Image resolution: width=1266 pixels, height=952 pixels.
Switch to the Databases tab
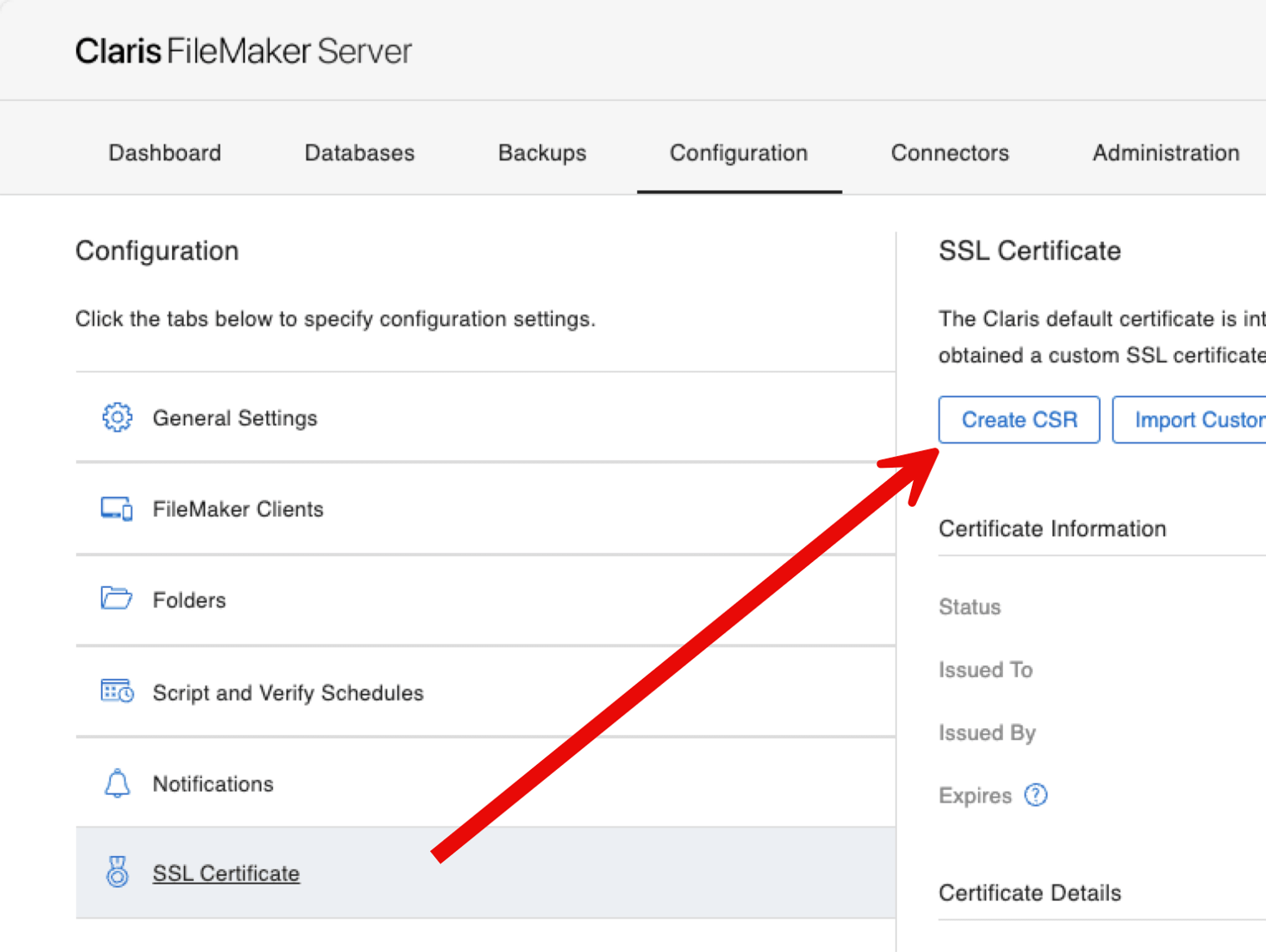pos(359,153)
